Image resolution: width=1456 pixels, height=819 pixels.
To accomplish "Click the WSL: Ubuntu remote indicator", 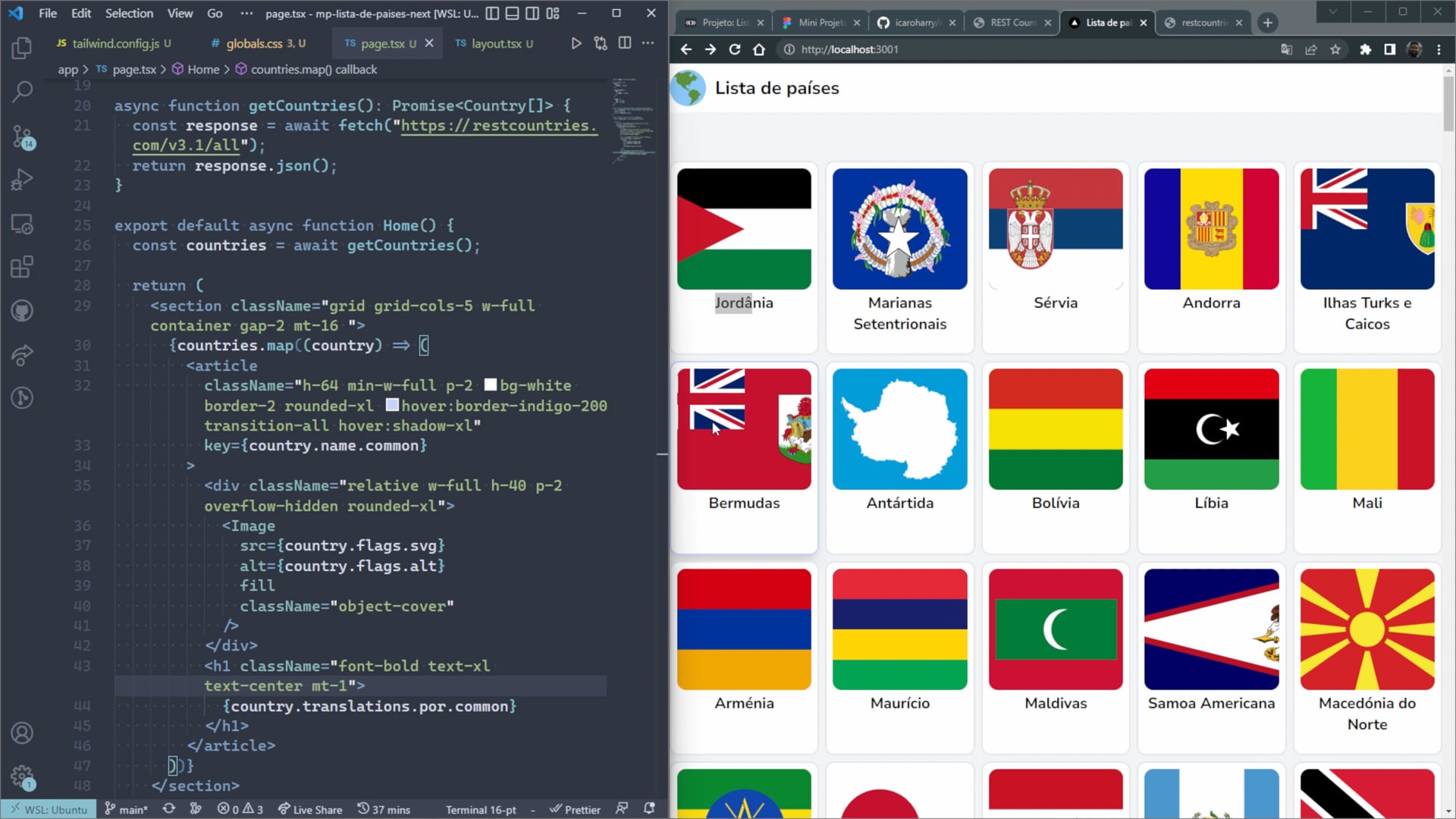I will coord(49,809).
